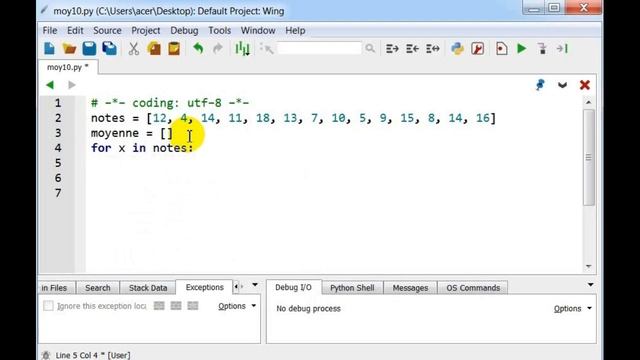Cut selection using the scissors icon

(133, 49)
